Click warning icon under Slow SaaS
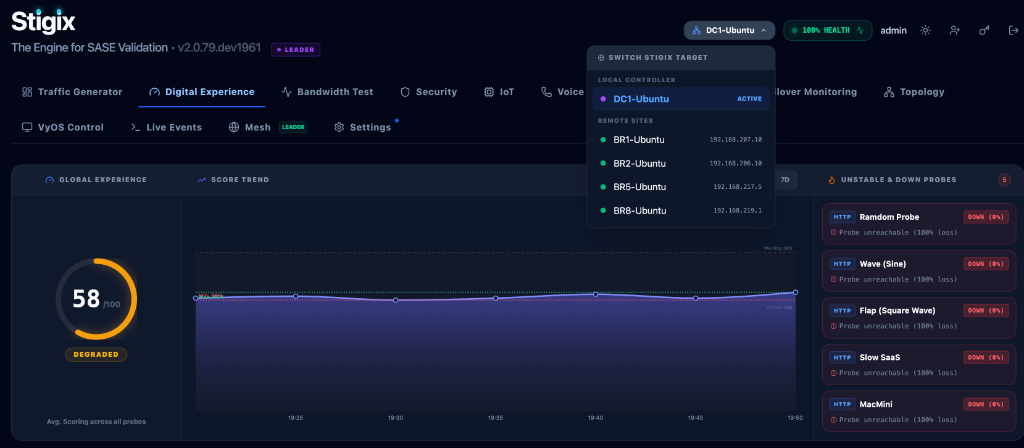Viewport: 1024px width, 448px height. pyautogui.click(x=833, y=373)
